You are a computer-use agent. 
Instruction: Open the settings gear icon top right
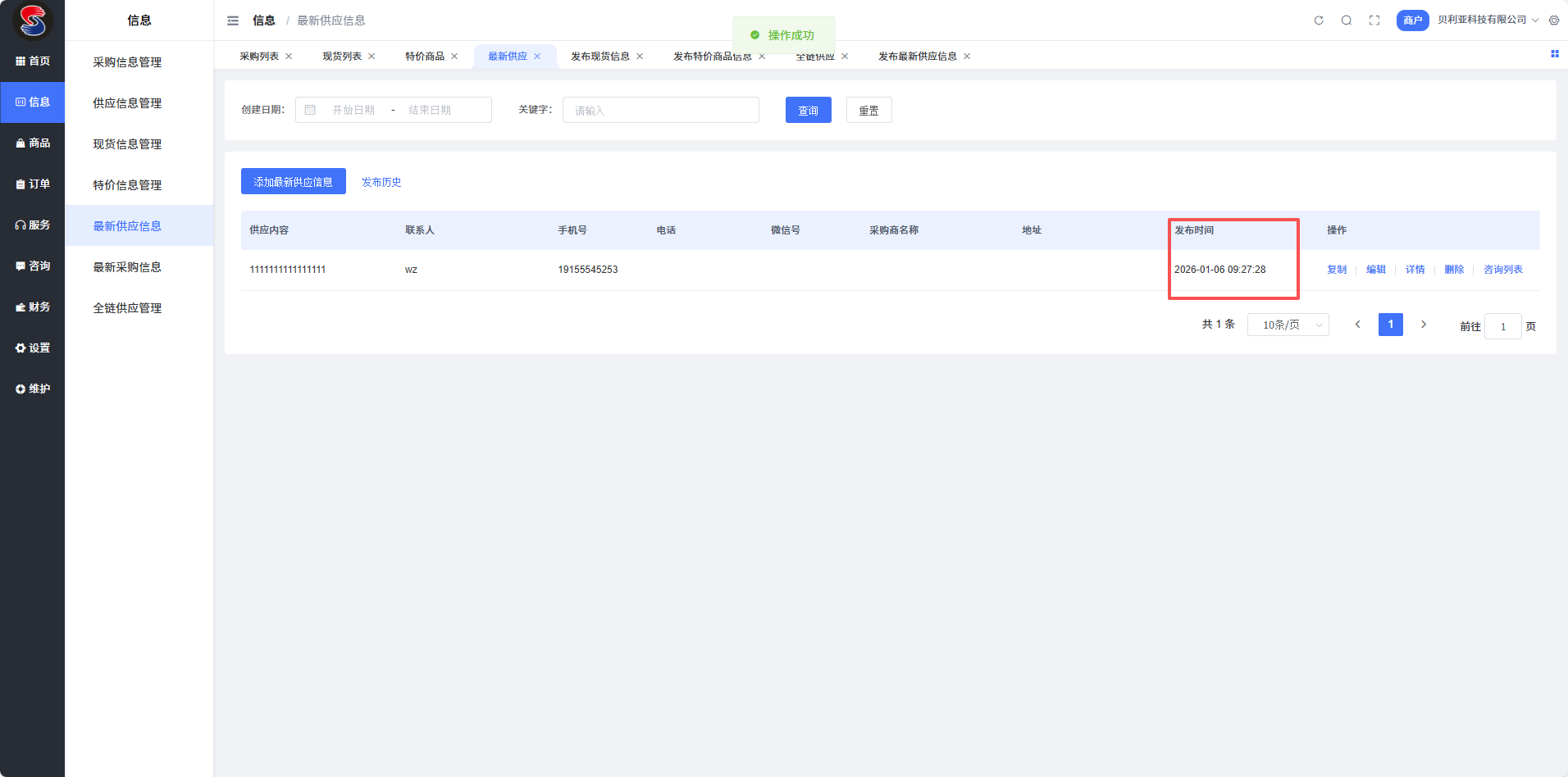tap(1554, 20)
